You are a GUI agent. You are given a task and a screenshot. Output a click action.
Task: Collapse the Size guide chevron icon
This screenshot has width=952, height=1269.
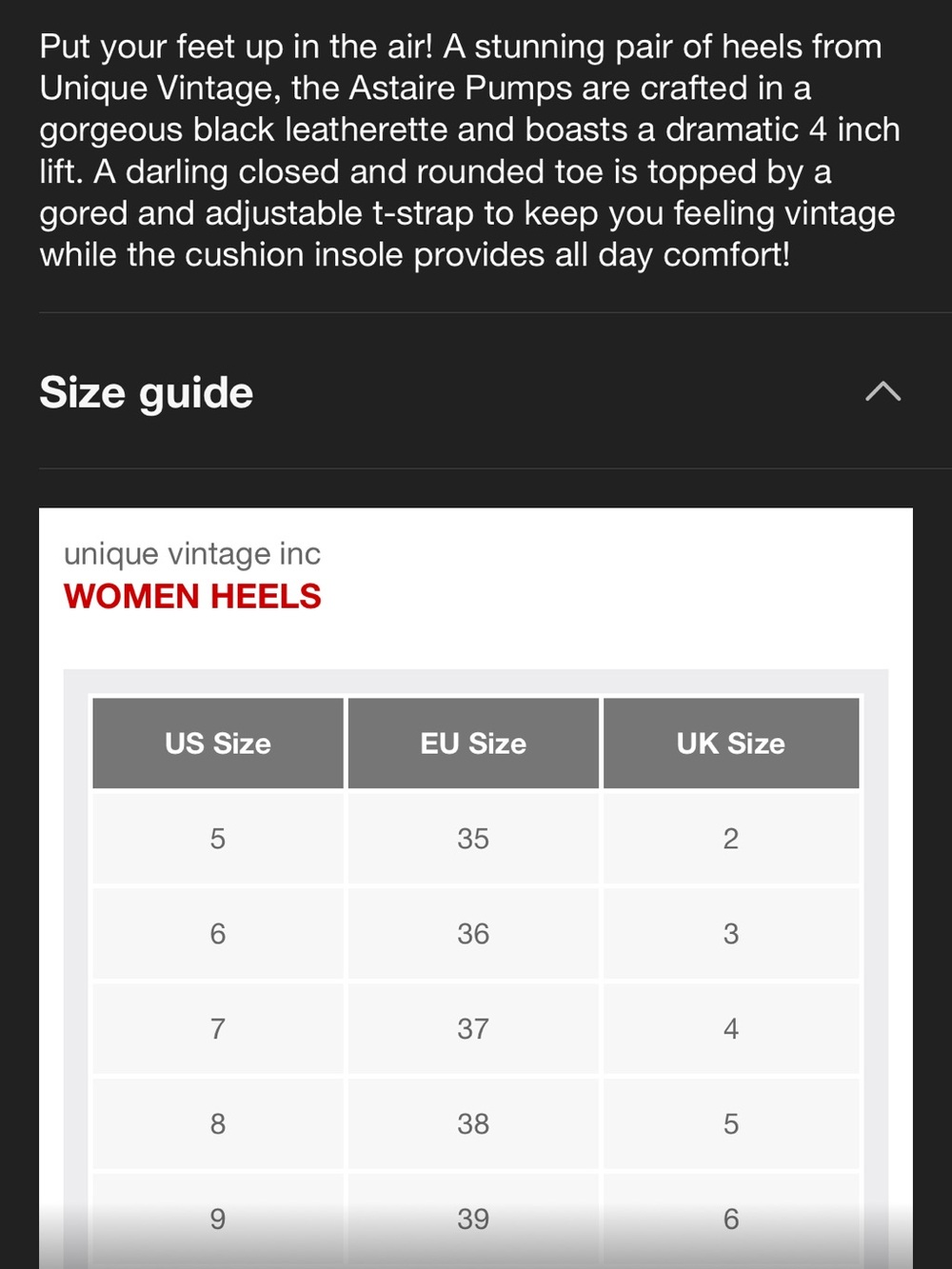883,391
